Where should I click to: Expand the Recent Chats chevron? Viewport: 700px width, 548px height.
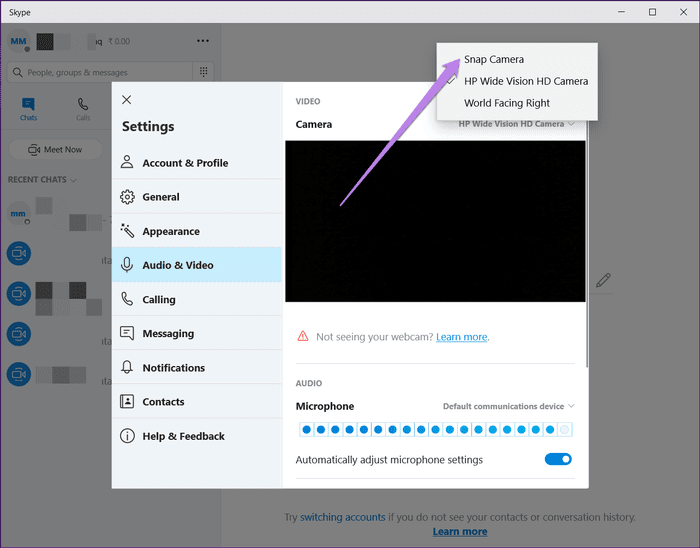pyautogui.click(x=74, y=180)
